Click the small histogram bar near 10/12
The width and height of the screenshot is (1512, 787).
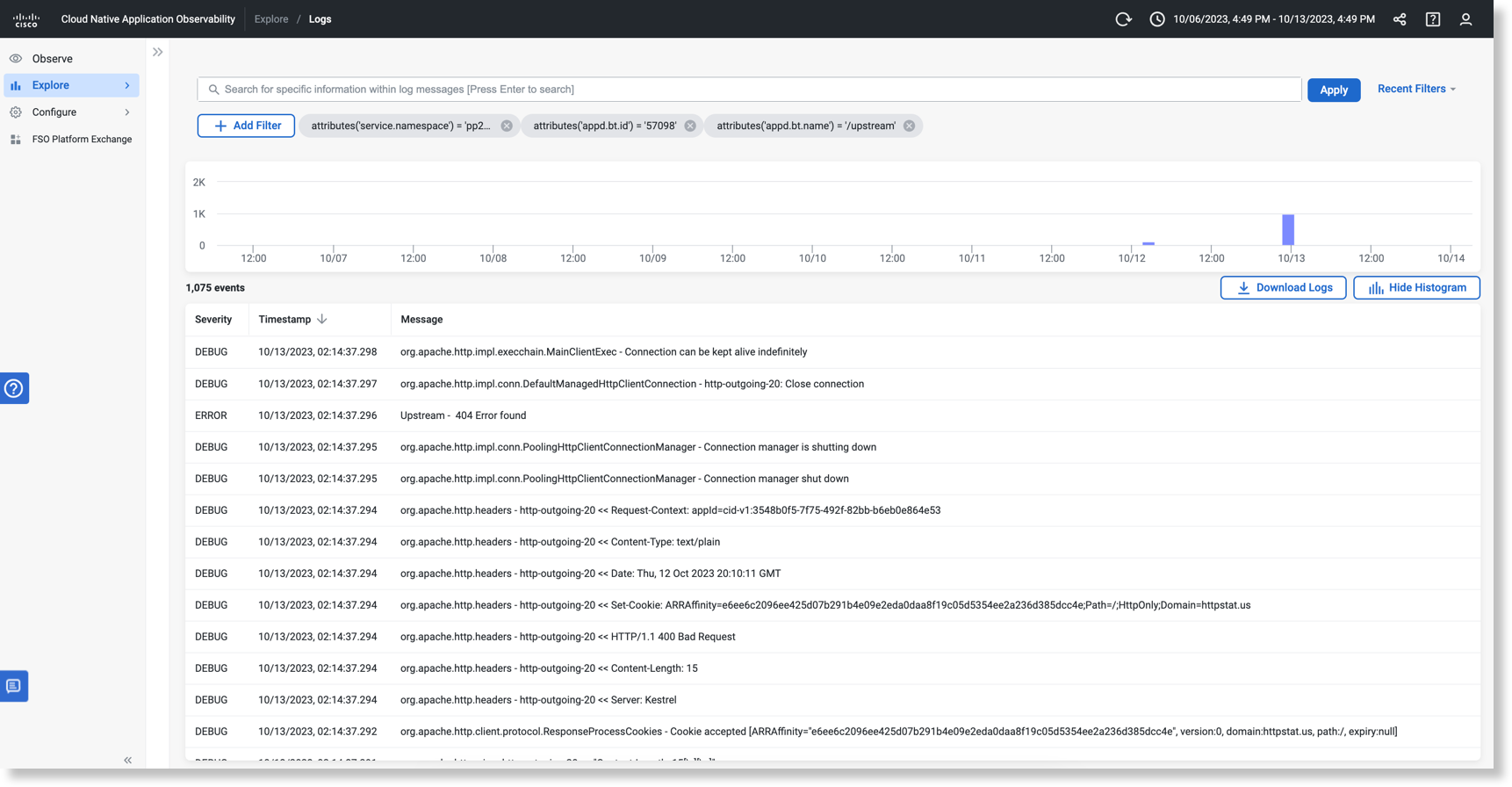pos(1148,243)
